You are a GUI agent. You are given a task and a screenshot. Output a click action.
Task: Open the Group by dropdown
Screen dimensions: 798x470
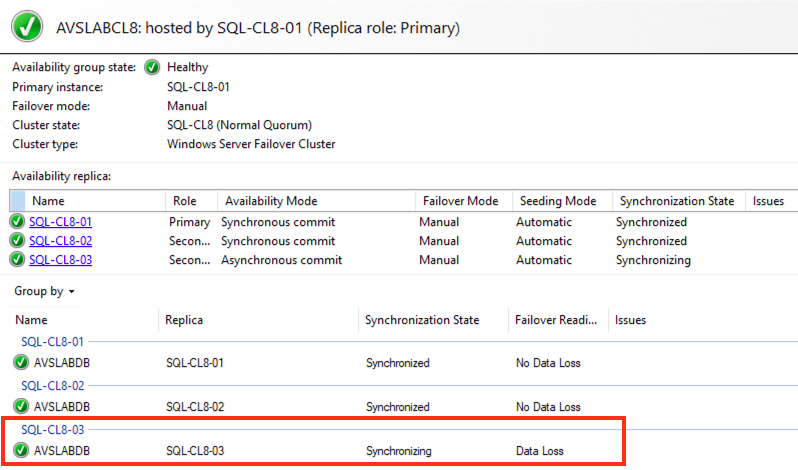pyautogui.click(x=45, y=291)
